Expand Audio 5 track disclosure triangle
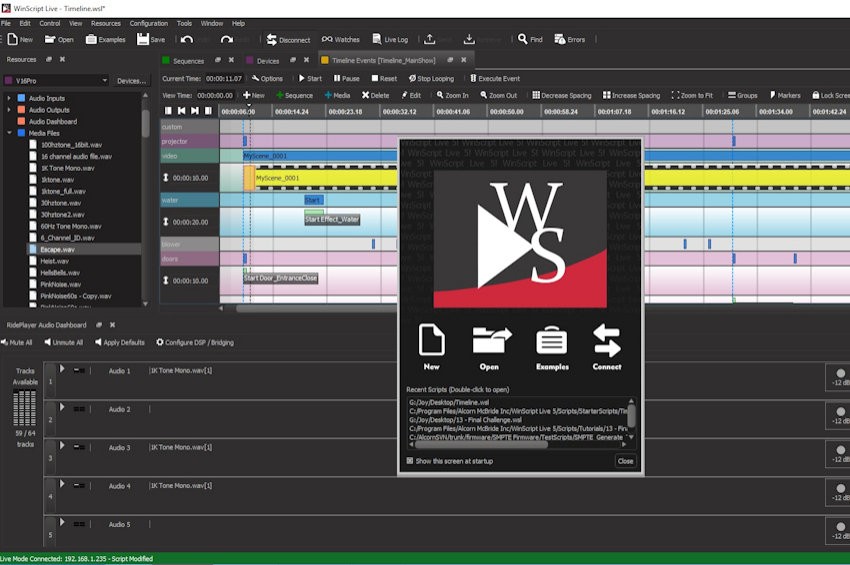The image size is (850, 565). [x=62, y=523]
